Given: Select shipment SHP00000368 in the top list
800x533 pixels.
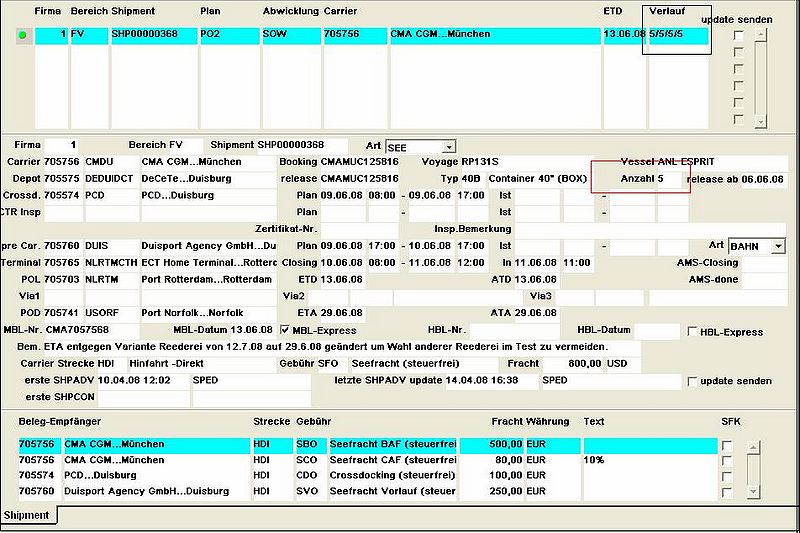Looking at the screenshot, I should pos(153,34).
